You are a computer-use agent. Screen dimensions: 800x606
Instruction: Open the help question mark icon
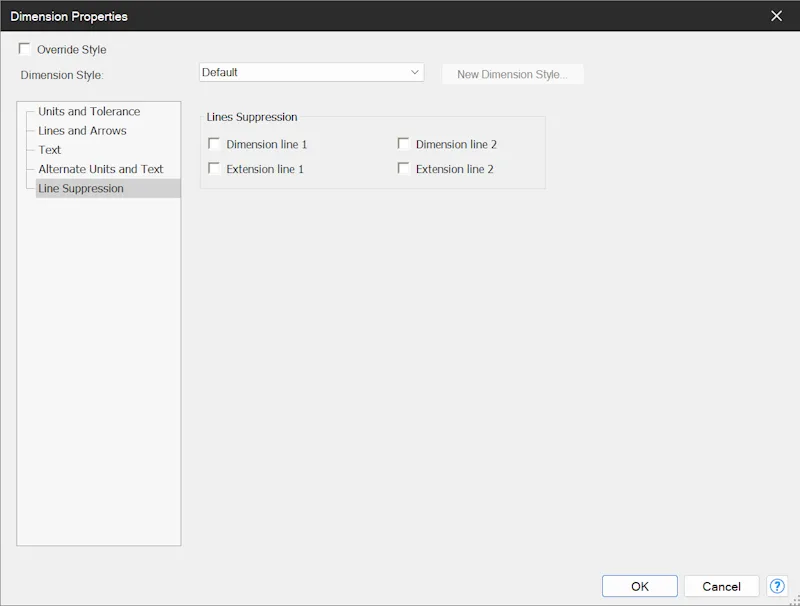[777, 586]
